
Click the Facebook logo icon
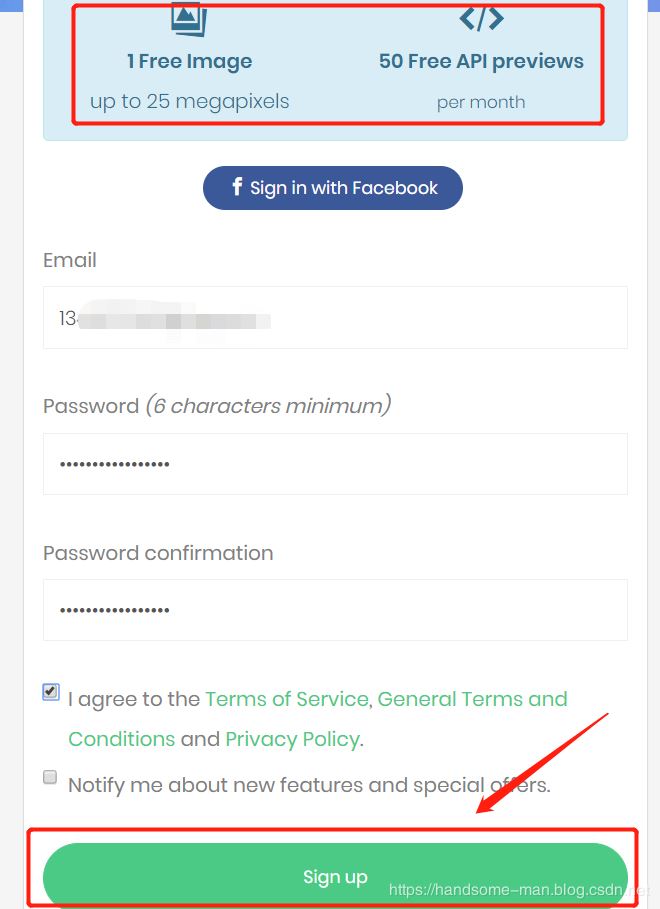coord(237,187)
